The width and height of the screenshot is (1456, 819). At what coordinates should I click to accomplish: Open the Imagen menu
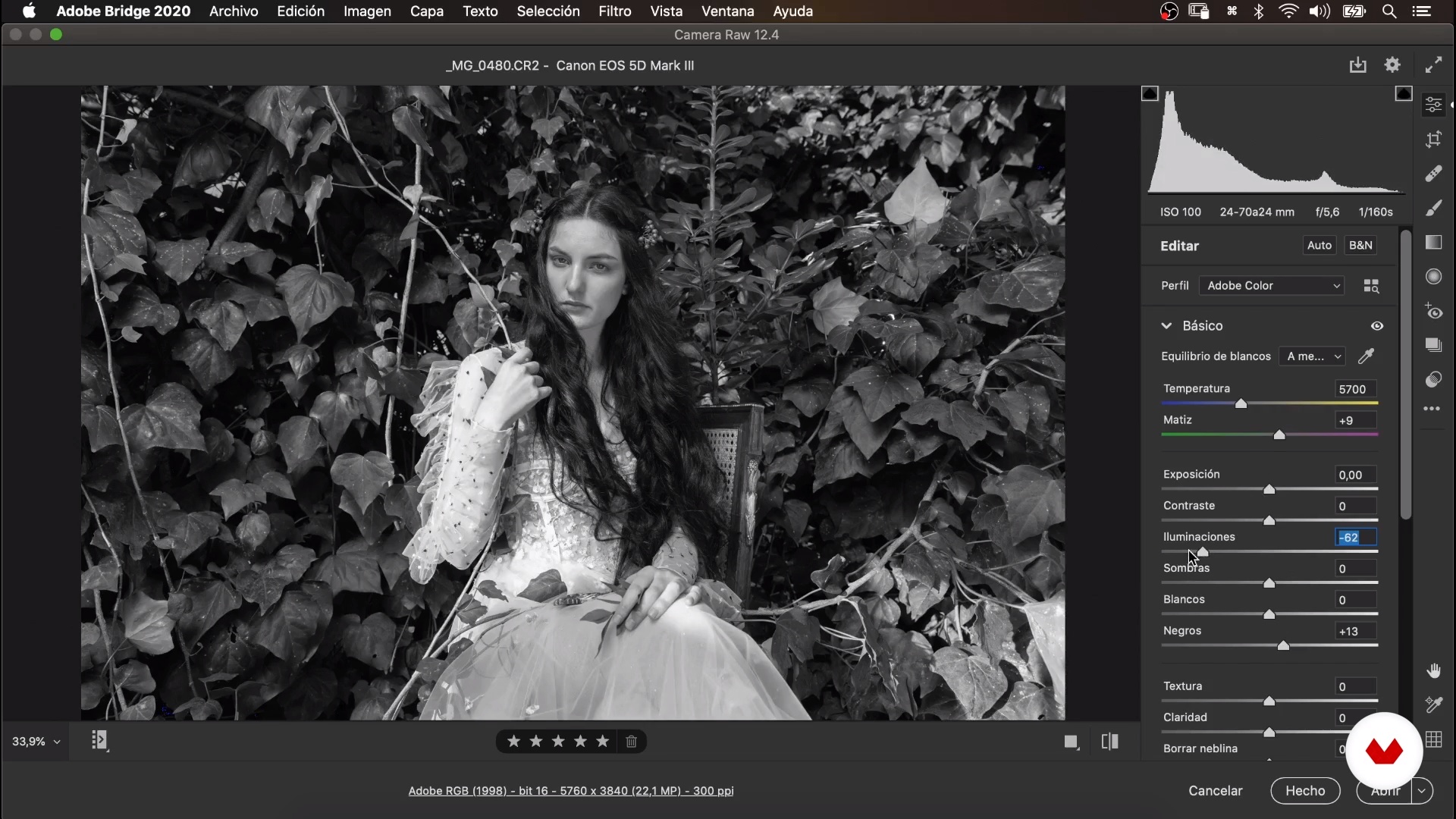pos(367,11)
